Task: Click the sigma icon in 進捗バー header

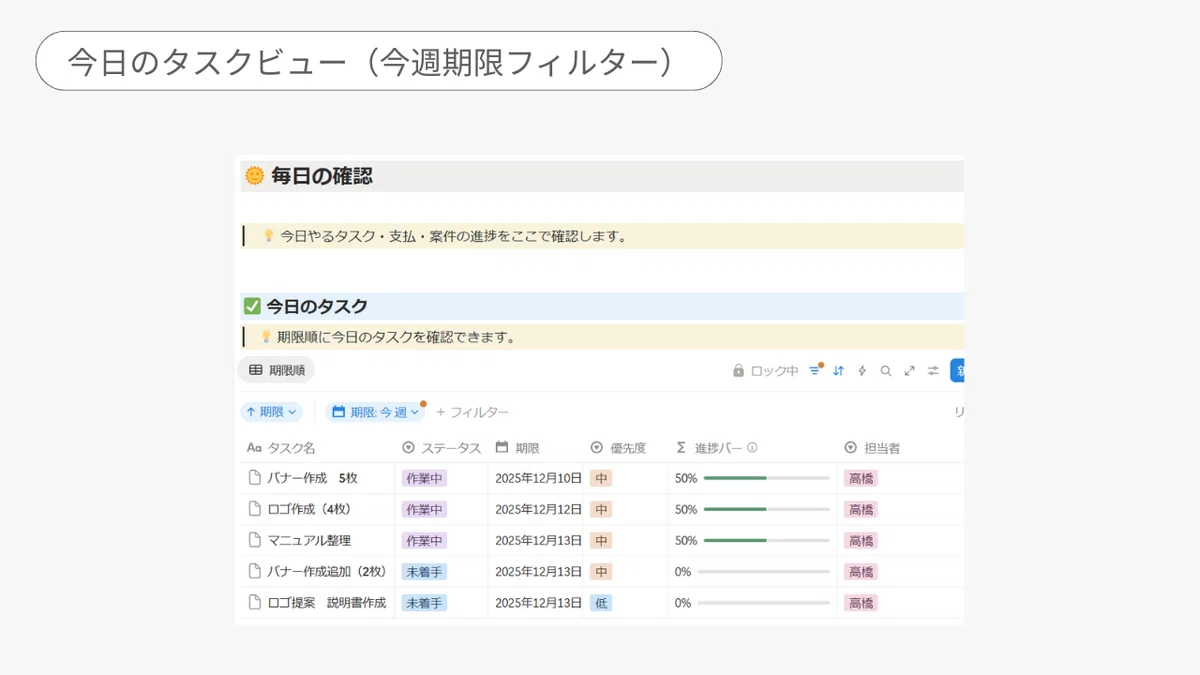Action: point(681,448)
